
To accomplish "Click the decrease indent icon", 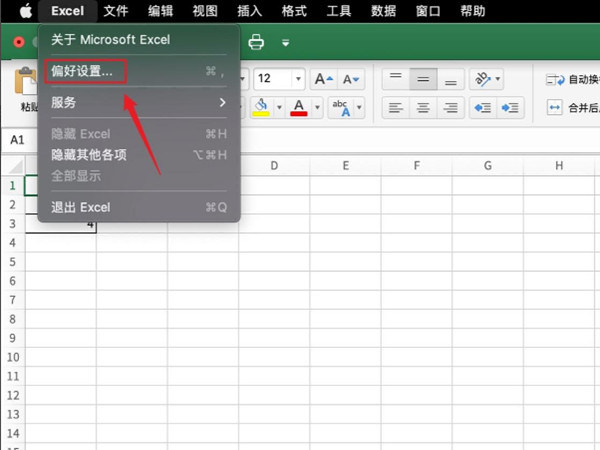I will coord(483,108).
